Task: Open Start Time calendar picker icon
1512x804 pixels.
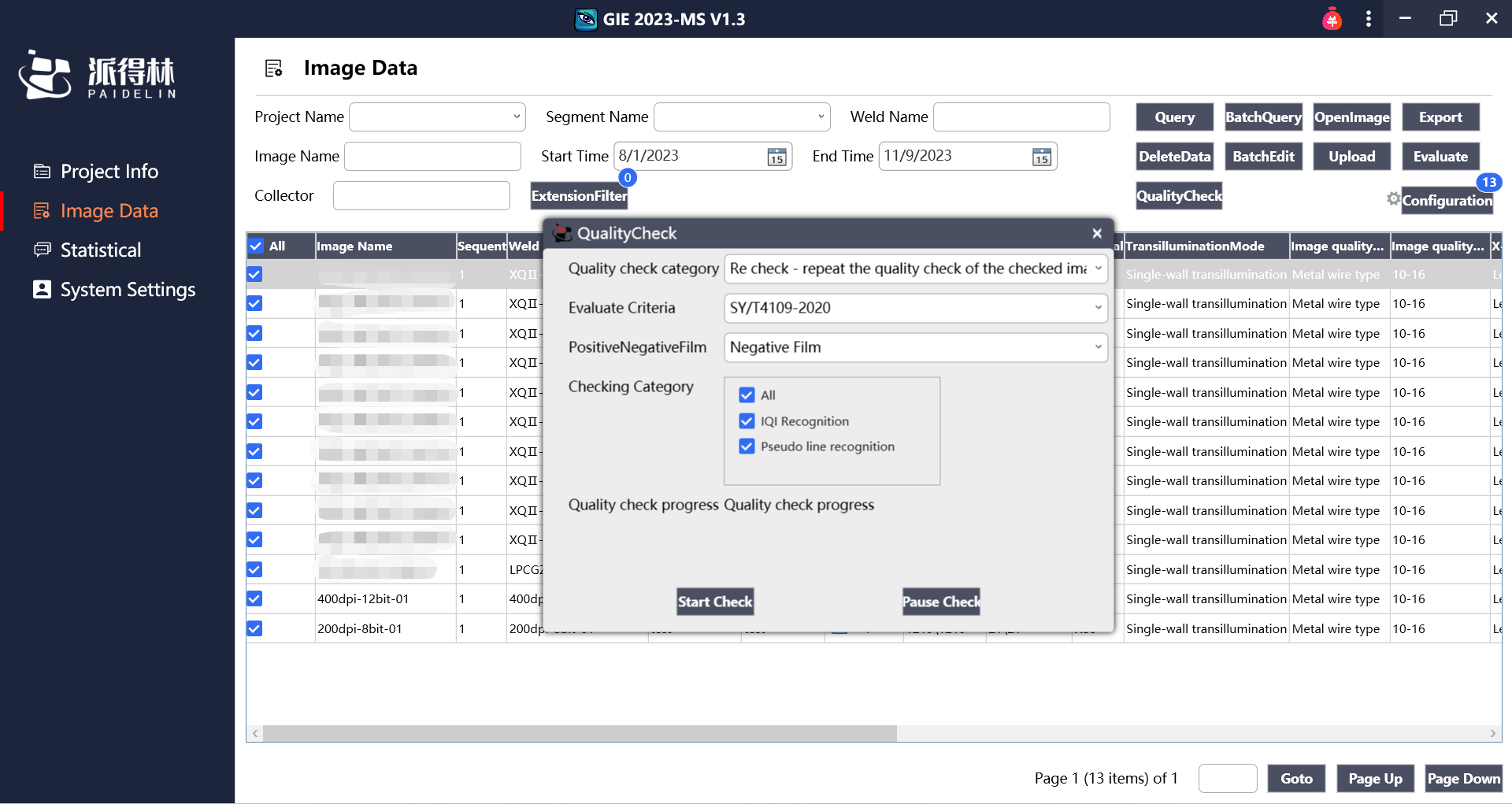Action: pos(776,157)
